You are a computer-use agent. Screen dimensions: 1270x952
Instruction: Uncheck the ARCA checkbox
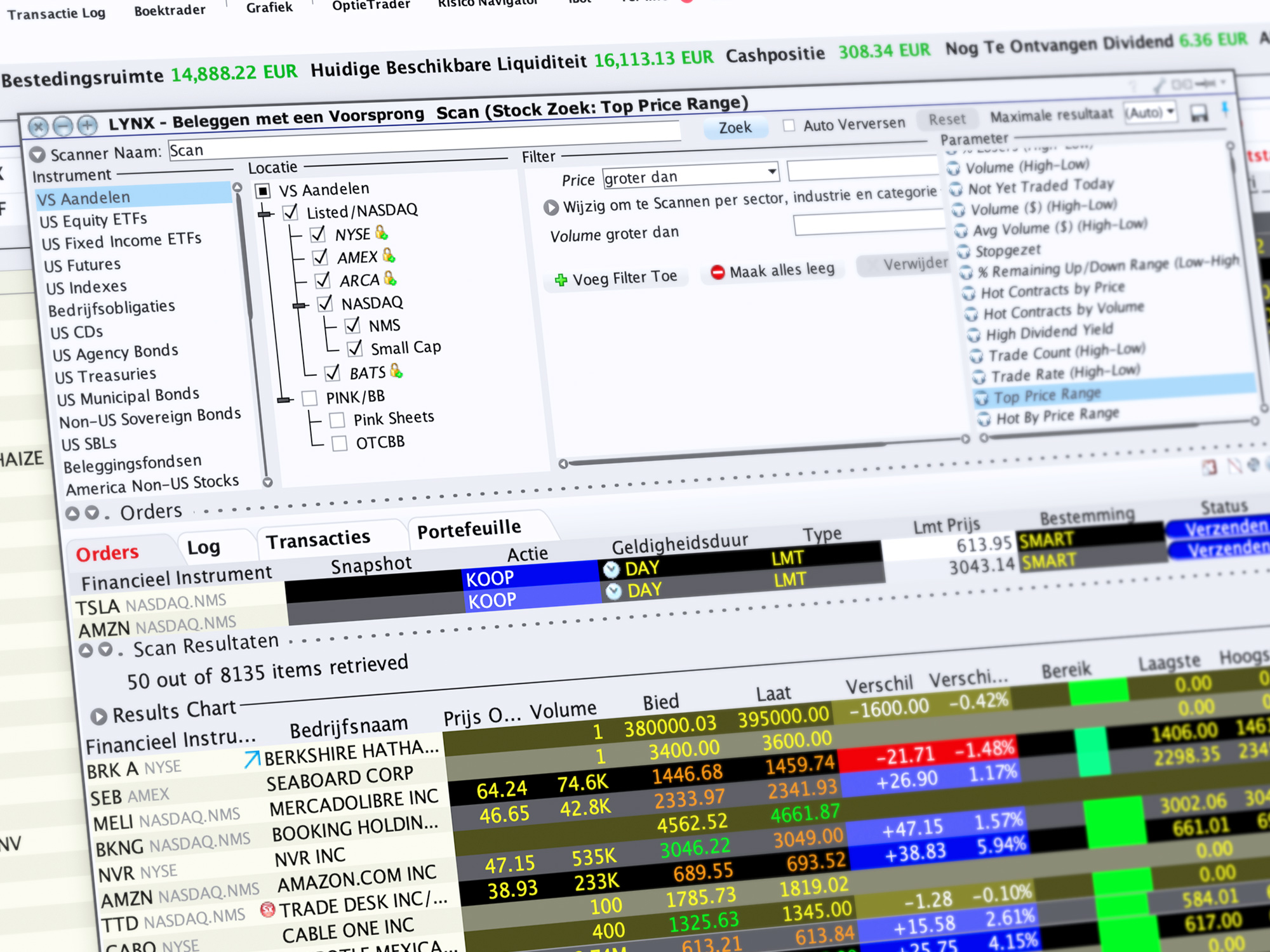click(x=323, y=280)
